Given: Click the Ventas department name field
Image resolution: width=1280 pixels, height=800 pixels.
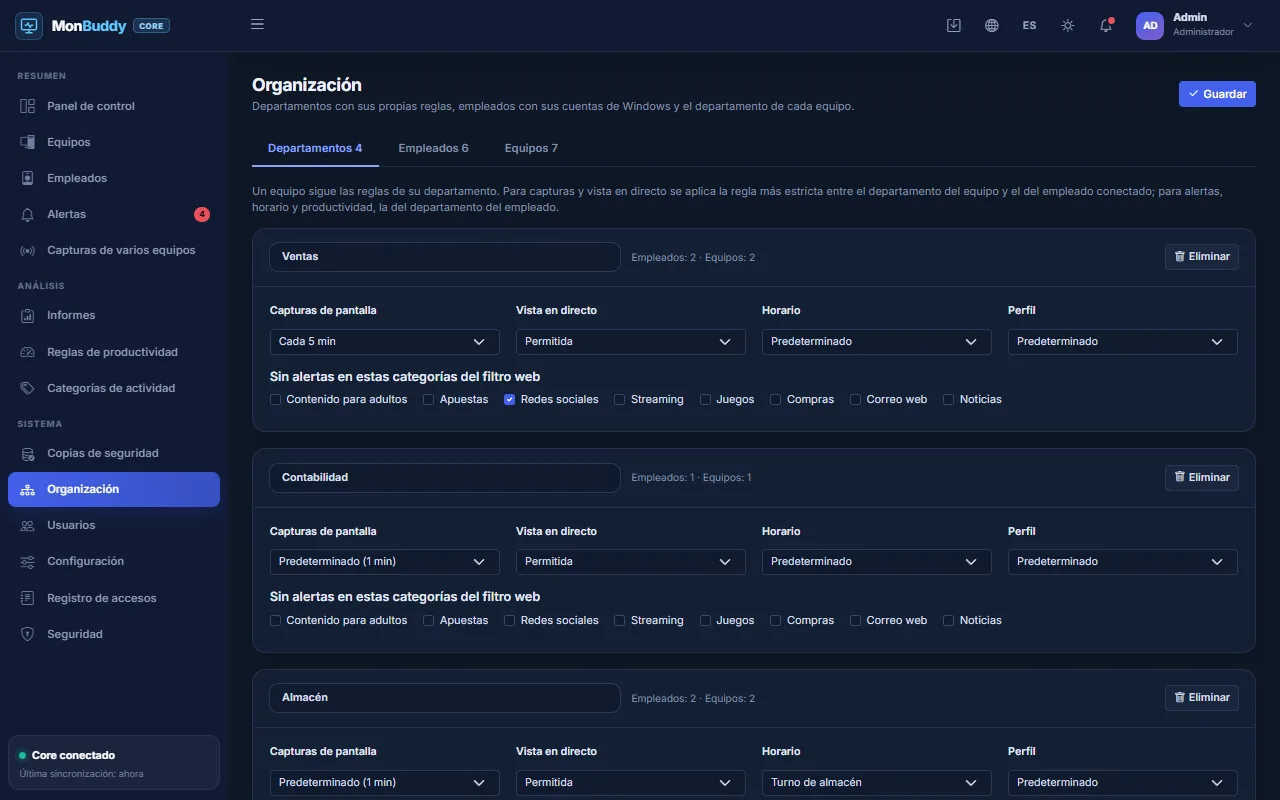Looking at the screenshot, I should pyautogui.click(x=445, y=257).
